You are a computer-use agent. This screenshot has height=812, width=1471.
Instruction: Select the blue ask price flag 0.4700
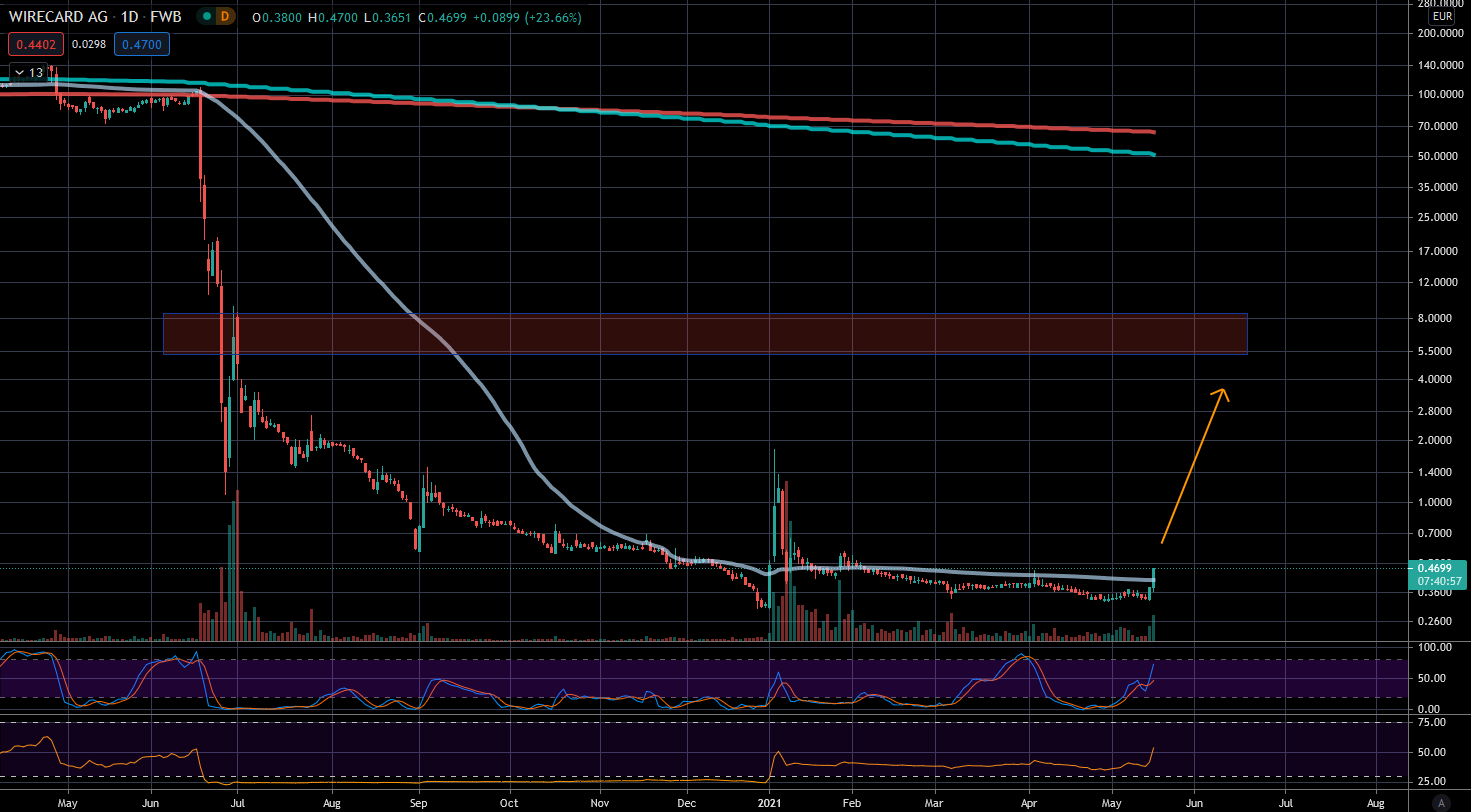pyautogui.click(x=141, y=44)
